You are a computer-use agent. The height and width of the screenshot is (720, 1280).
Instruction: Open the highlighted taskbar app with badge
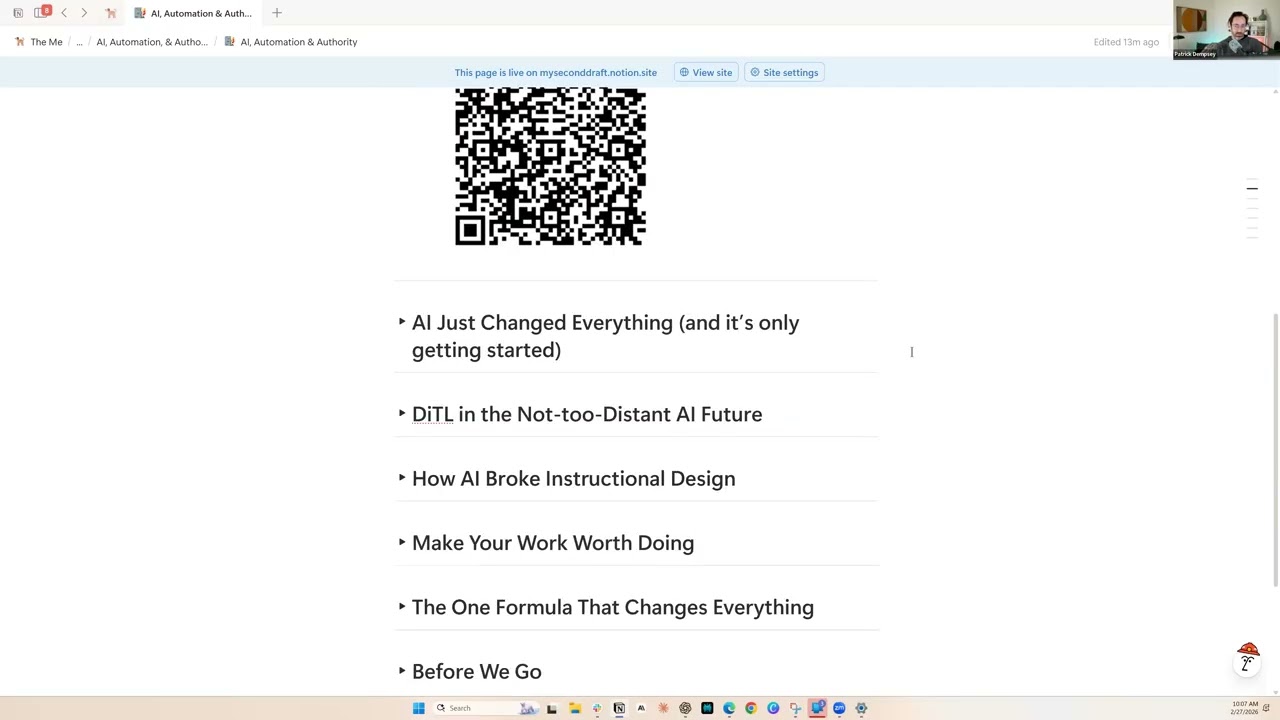click(817, 708)
